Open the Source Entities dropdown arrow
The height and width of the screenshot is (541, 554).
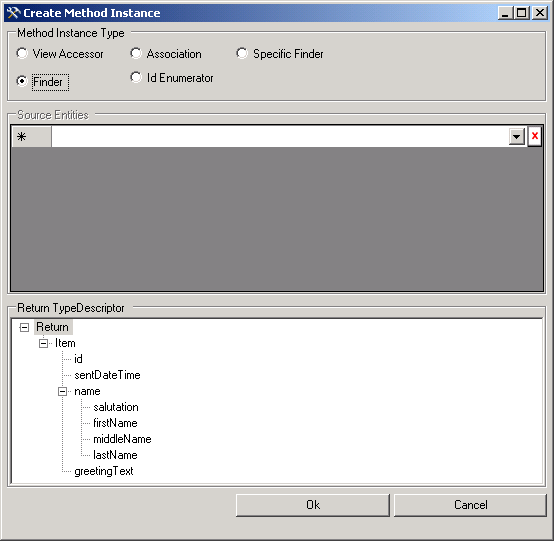pos(517,136)
